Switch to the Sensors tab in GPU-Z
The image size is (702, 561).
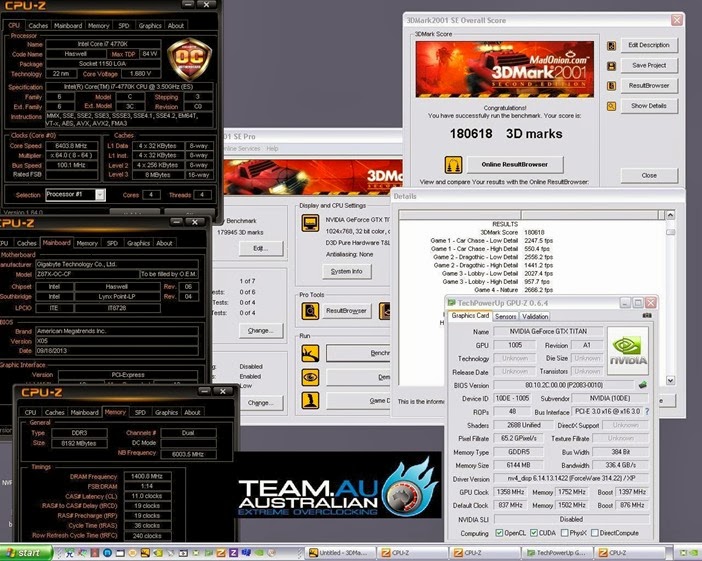click(x=506, y=317)
